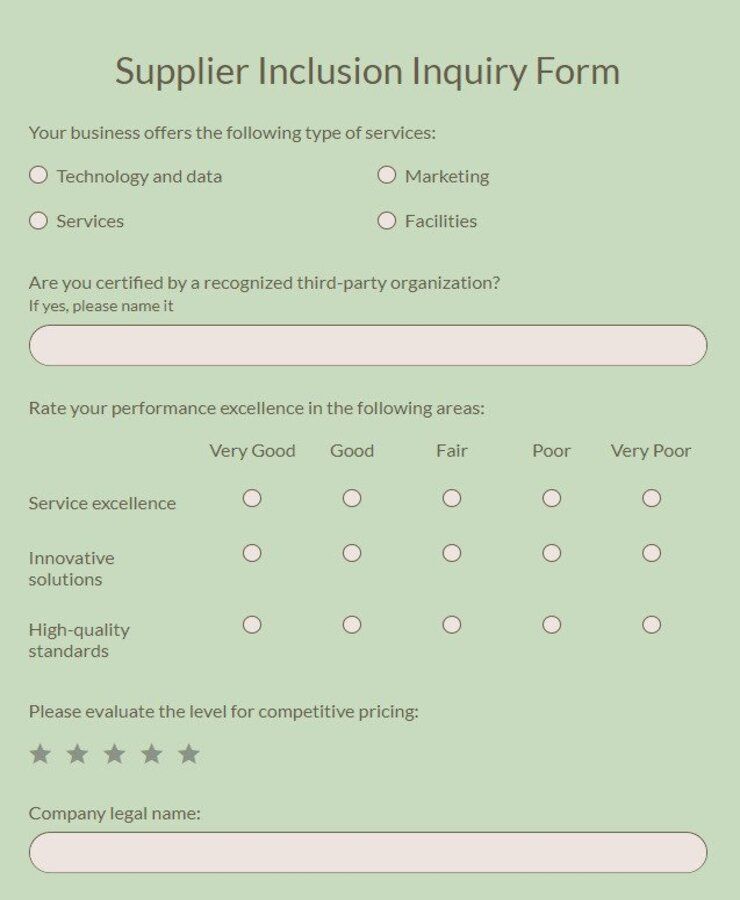Click the second star for competitive pricing
Viewport: 740px width, 900px height.
77,754
